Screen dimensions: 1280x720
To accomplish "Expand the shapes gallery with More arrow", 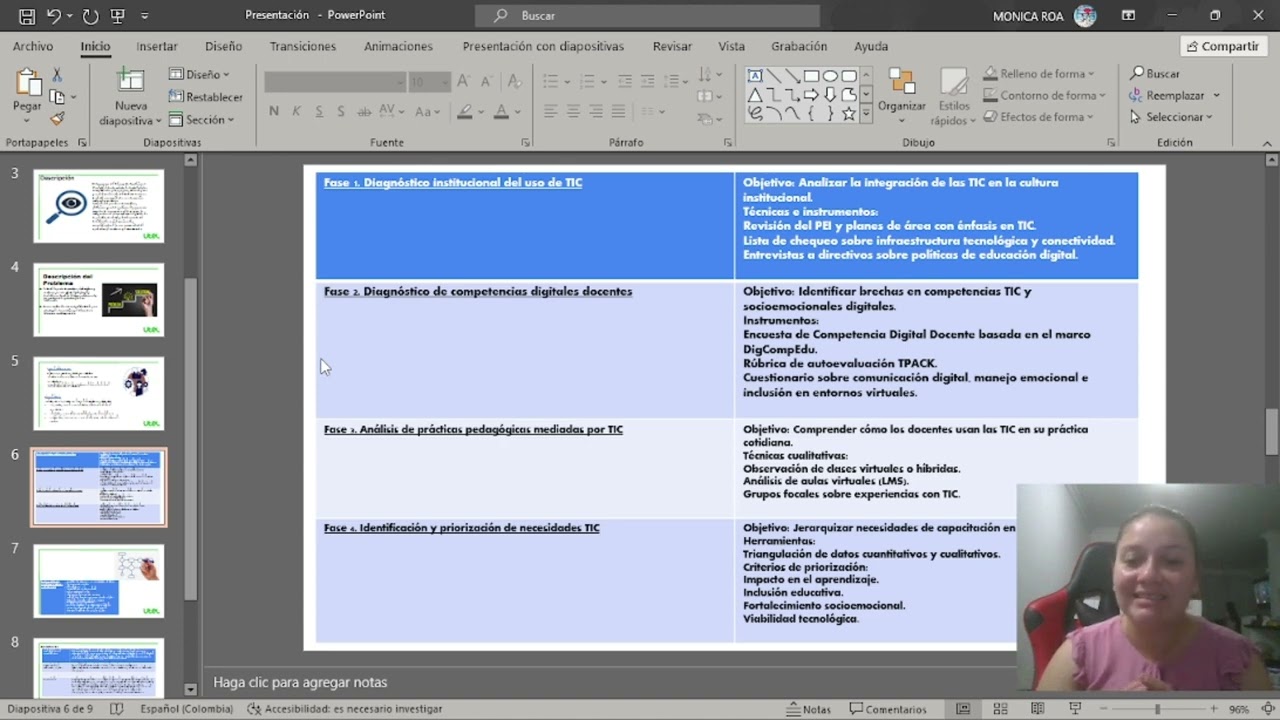I will pos(866,114).
